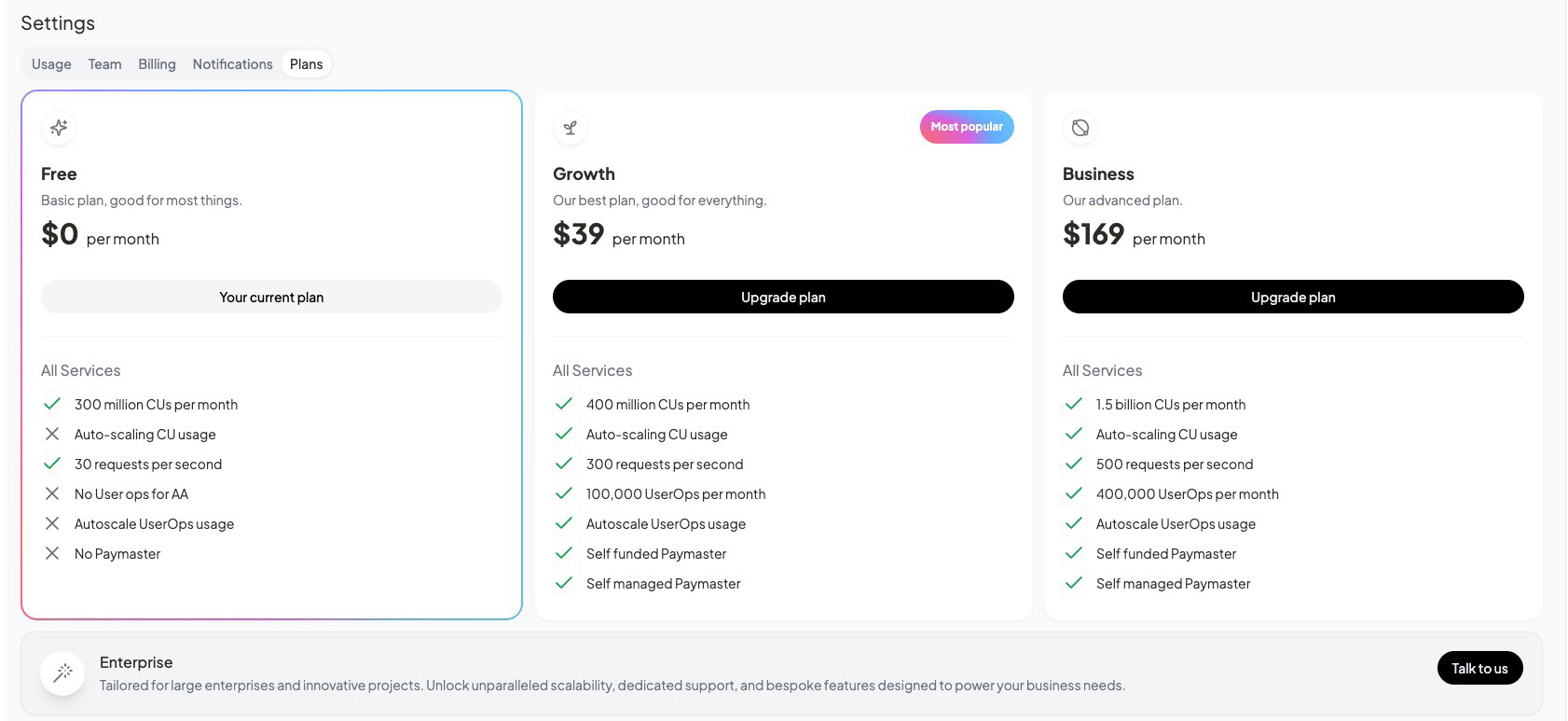
Task: Select the Notifications tab
Action: point(232,64)
